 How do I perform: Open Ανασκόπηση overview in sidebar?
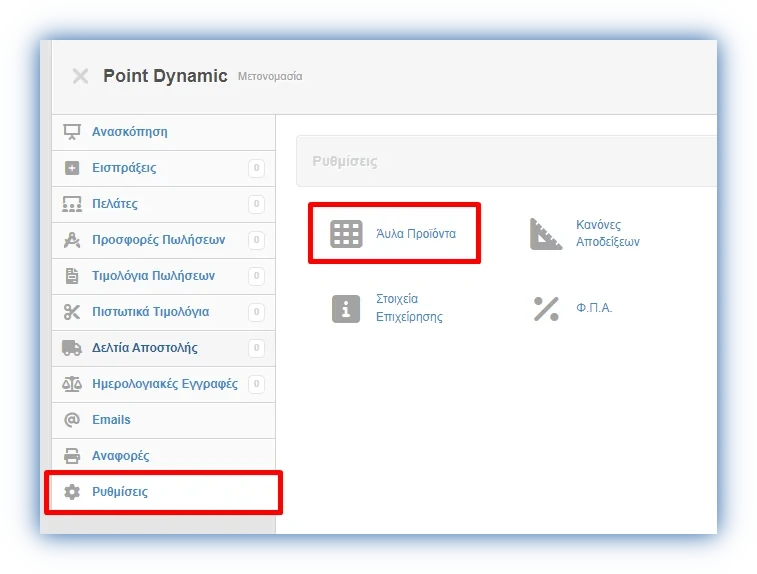coord(129,132)
